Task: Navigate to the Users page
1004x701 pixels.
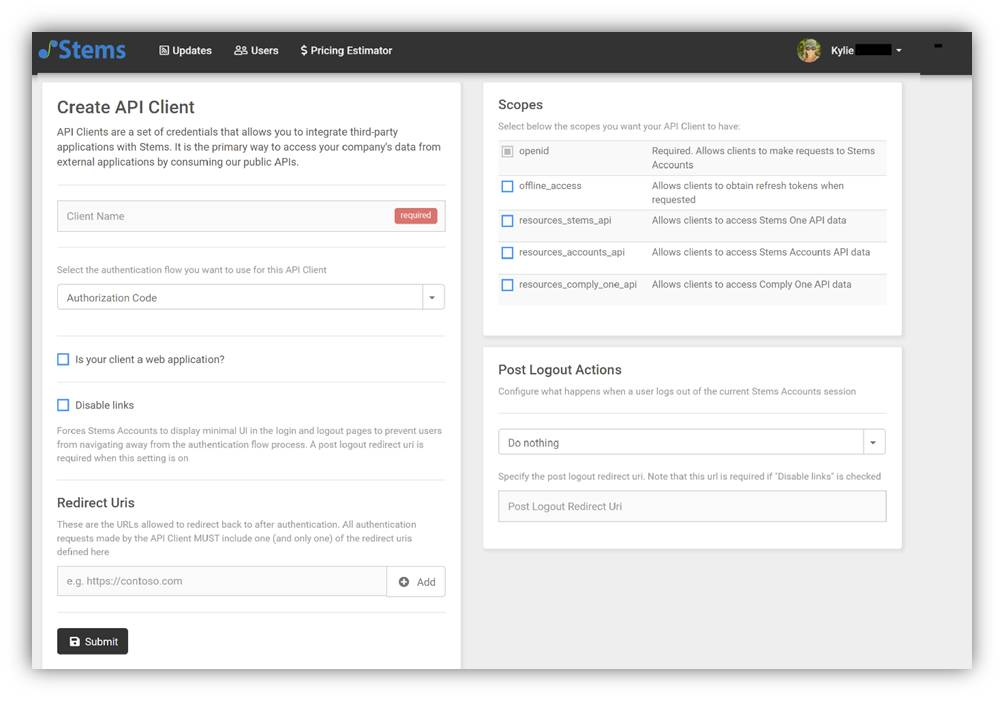Action: click(x=256, y=50)
